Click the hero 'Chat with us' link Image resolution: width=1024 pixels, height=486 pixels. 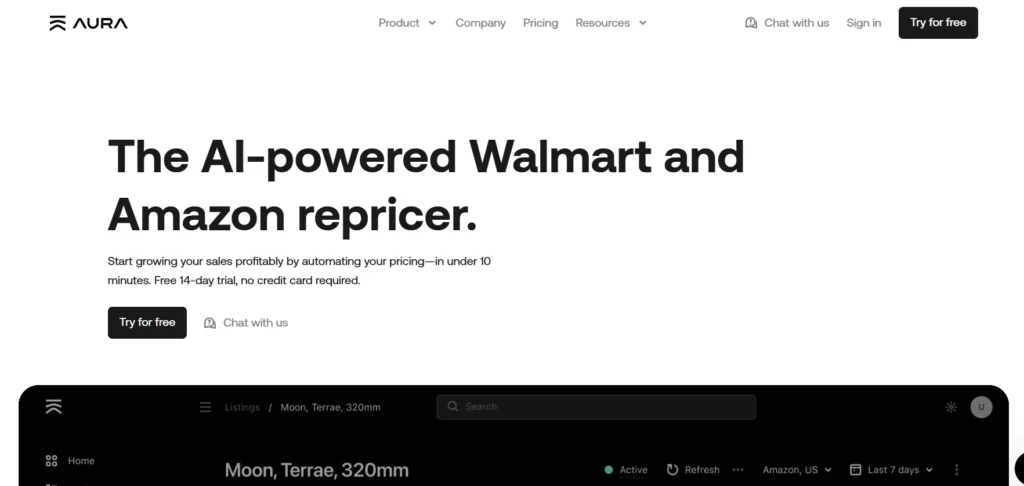255,323
